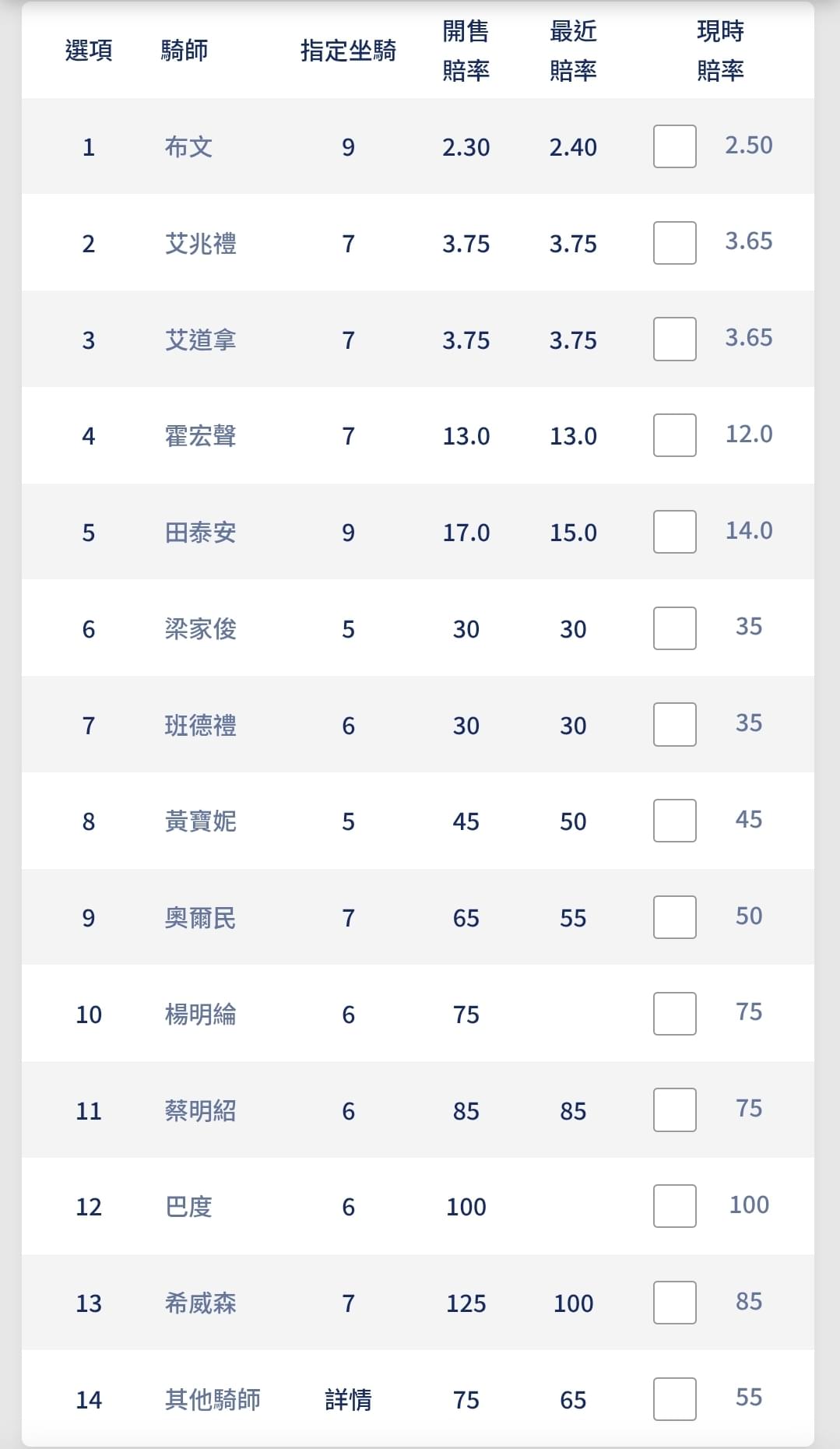Open 詳情 link for other jockeys
Screen dimensions: 840x1449
tap(348, 1400)
